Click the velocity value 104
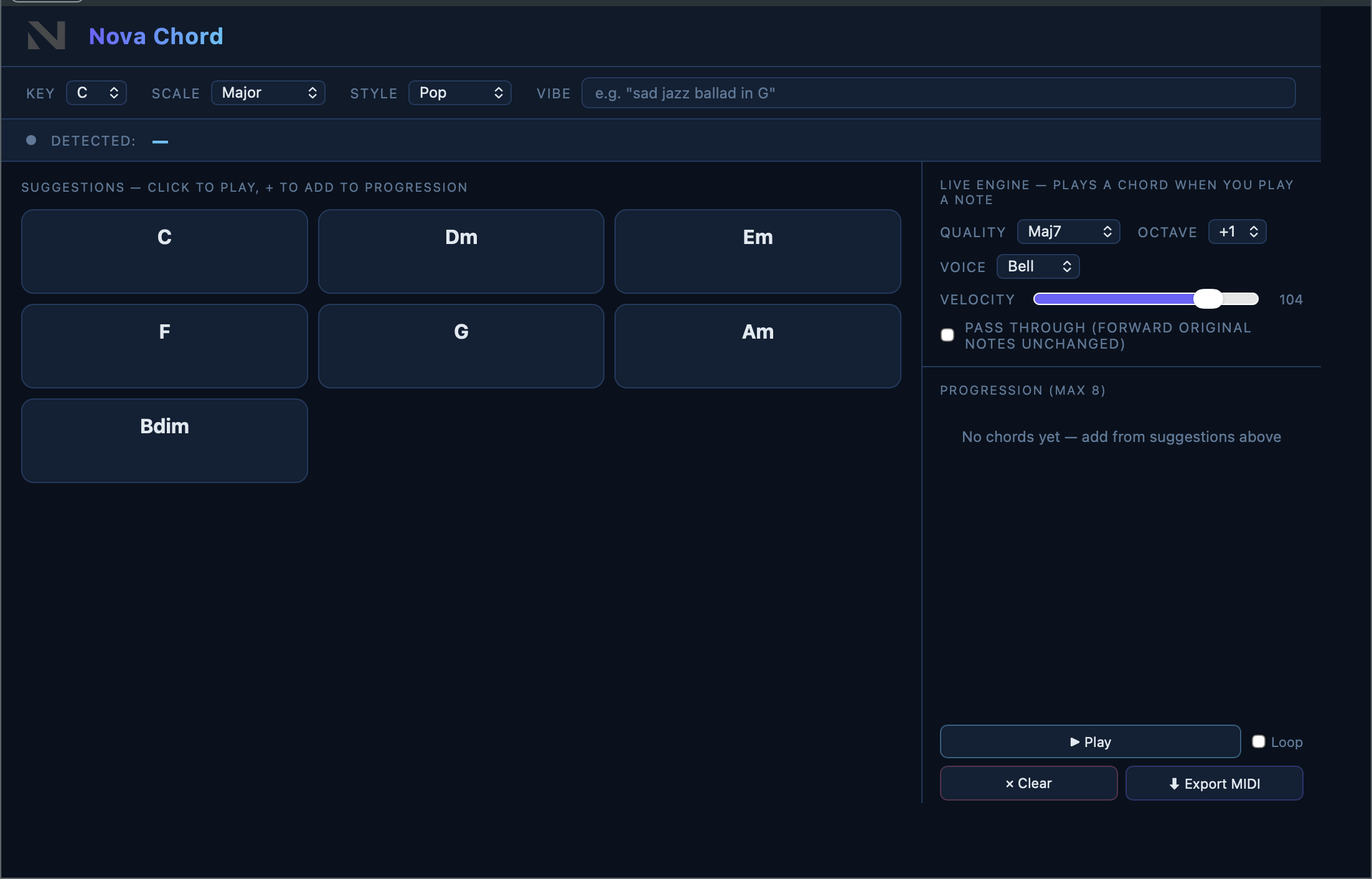This screenshot has width=1372, height=879. point(1291,299)
